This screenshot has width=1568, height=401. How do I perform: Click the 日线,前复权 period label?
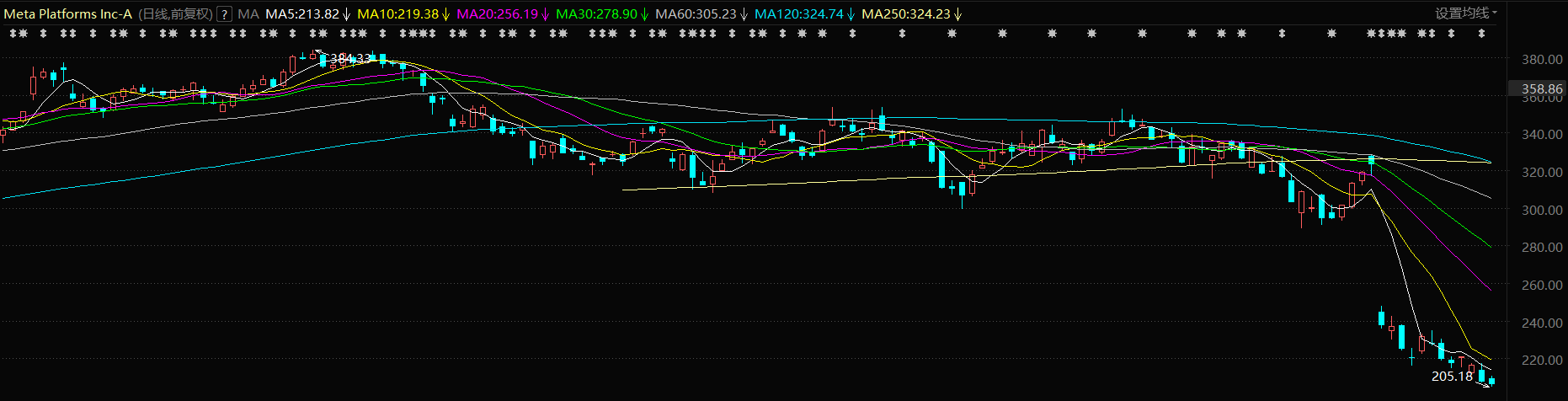175,13
